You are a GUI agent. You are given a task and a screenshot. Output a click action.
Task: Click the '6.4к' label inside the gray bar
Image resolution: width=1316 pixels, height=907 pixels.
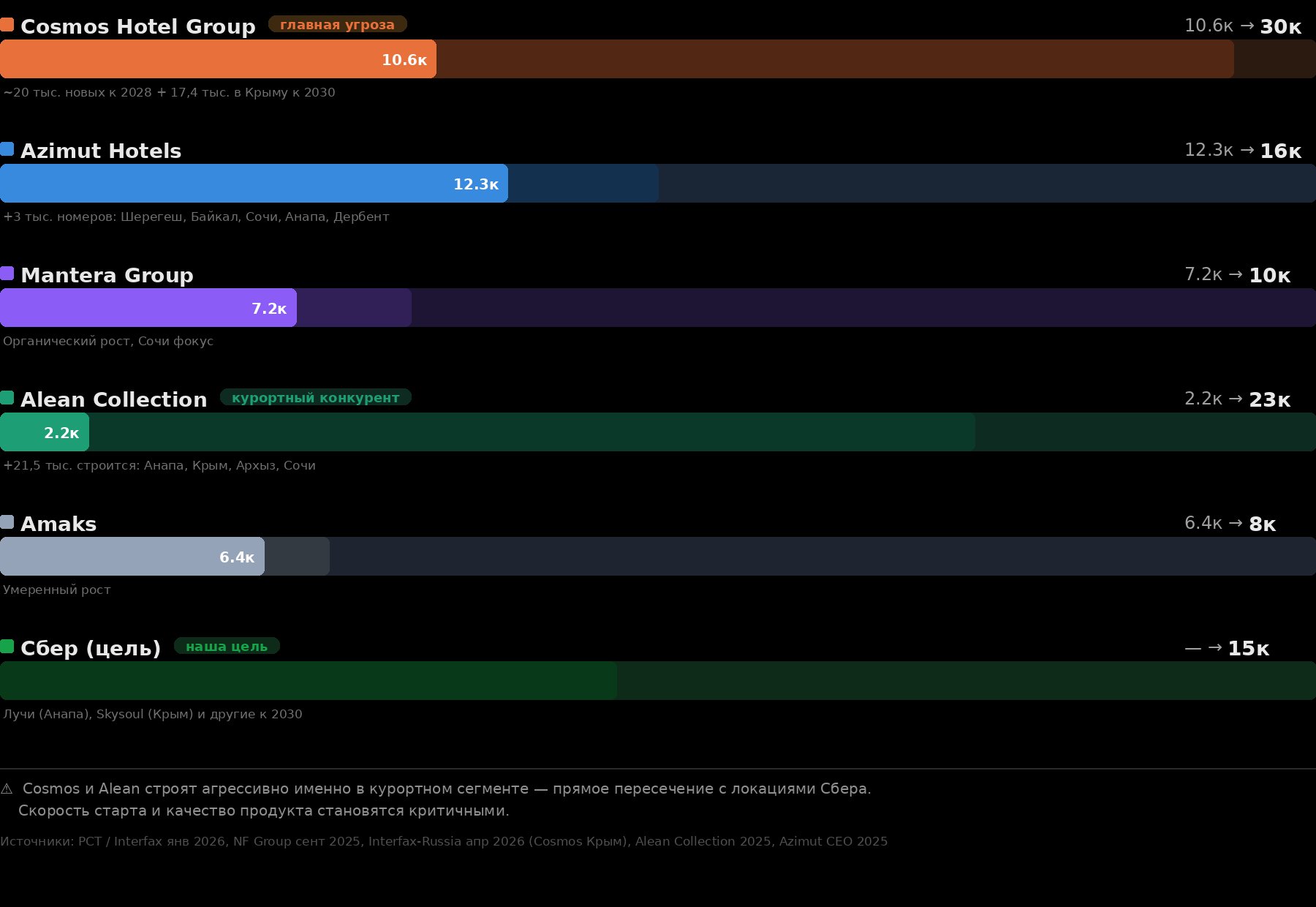(237, 557)
